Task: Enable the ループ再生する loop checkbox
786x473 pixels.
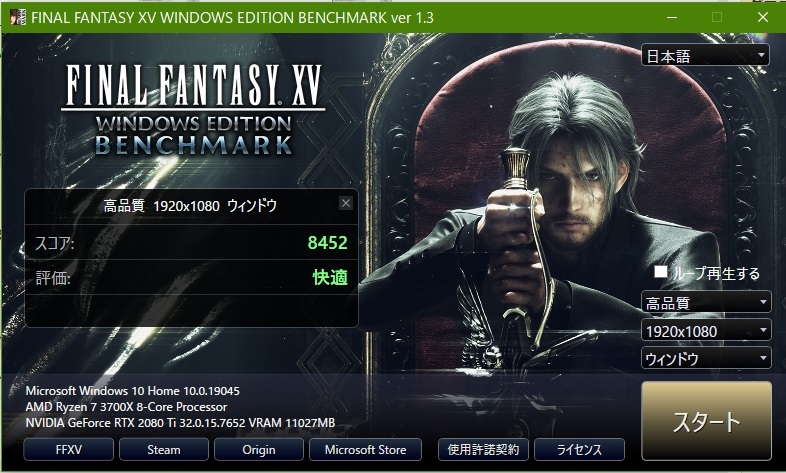Action: pyautogui.click(x=661, y=272)
